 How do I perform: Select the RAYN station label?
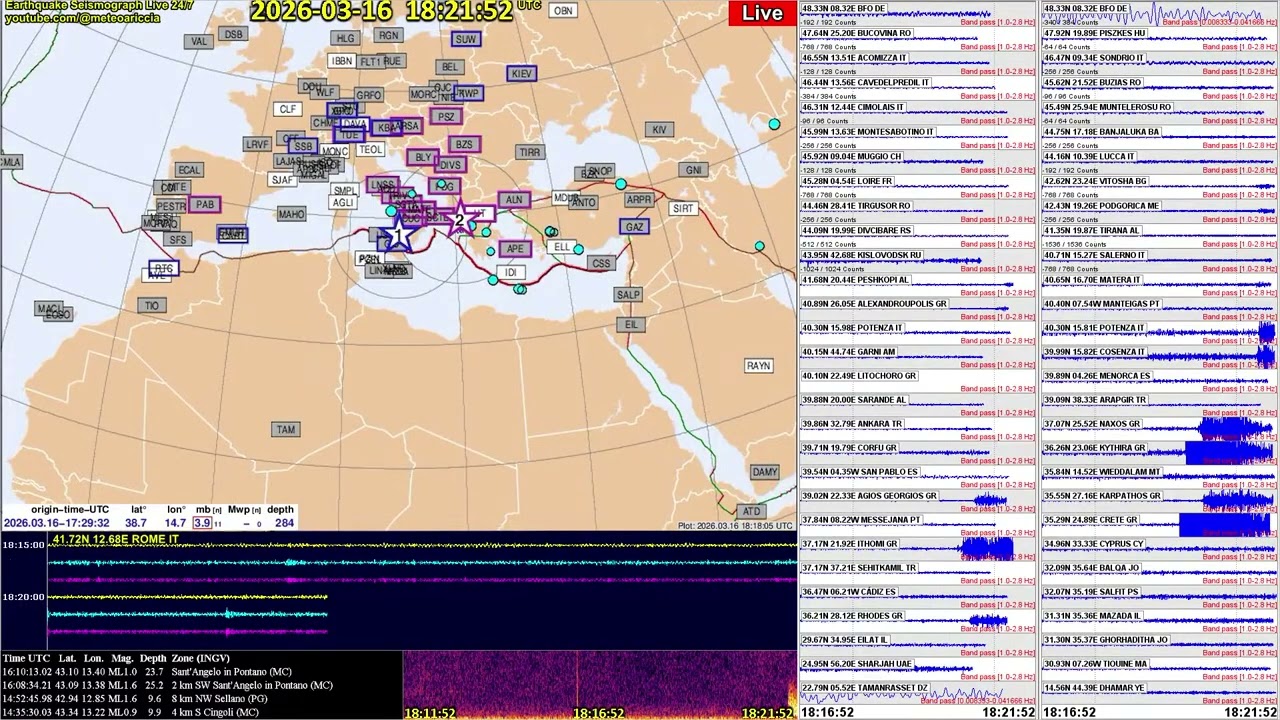coord(759,366)
